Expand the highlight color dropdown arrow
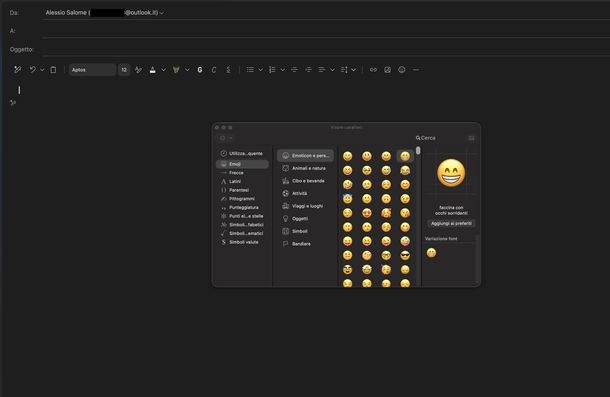 (x=187, y=70)
